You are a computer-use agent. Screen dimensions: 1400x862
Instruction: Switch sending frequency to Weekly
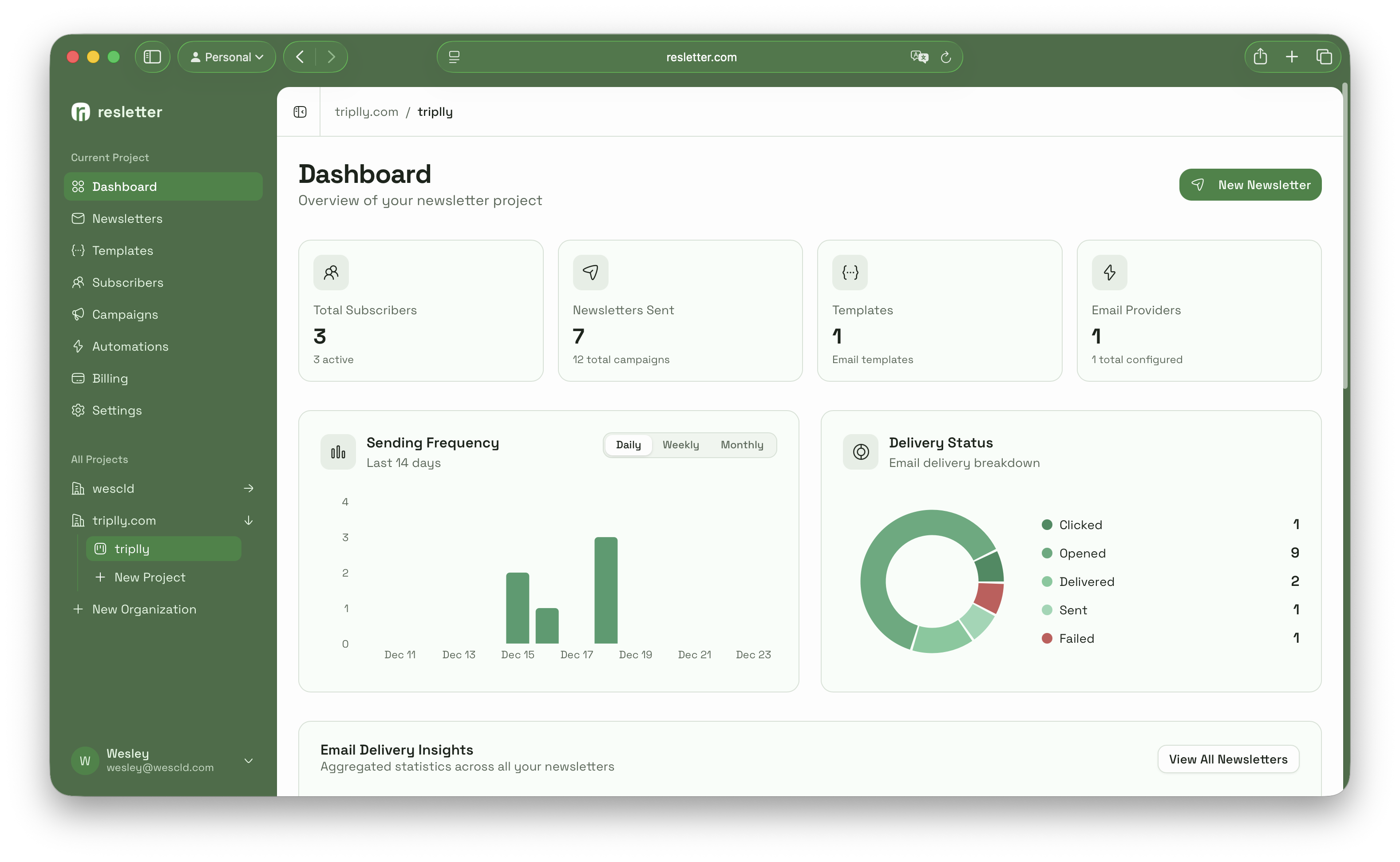(680, 445)
